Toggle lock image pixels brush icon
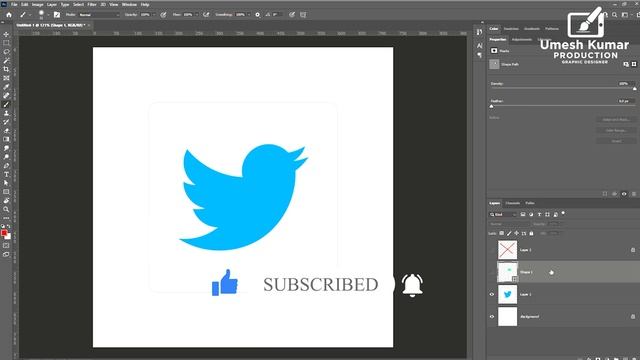 click(x=509, y=233)
